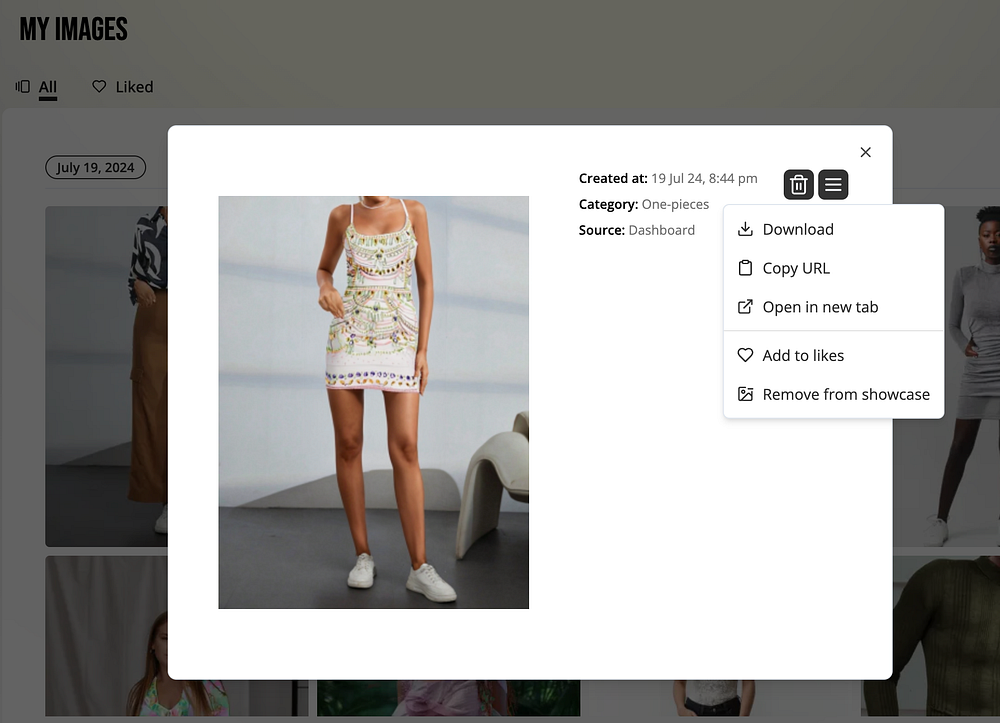Viewport: 1000px width, 723px height.
Task: Select Copy URL menu entry
Action: [834, 268]
